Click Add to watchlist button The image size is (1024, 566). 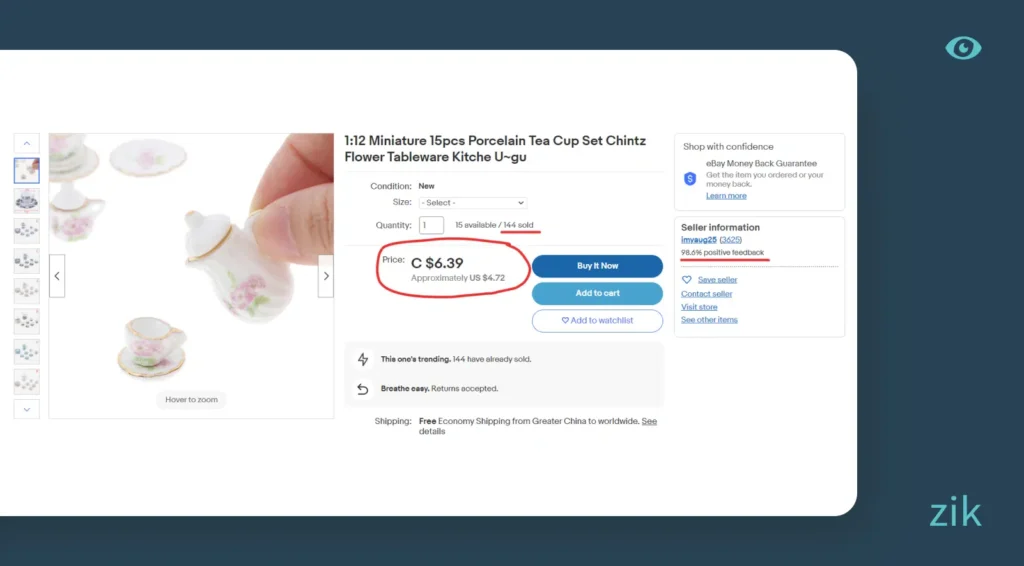coord(597,320)
